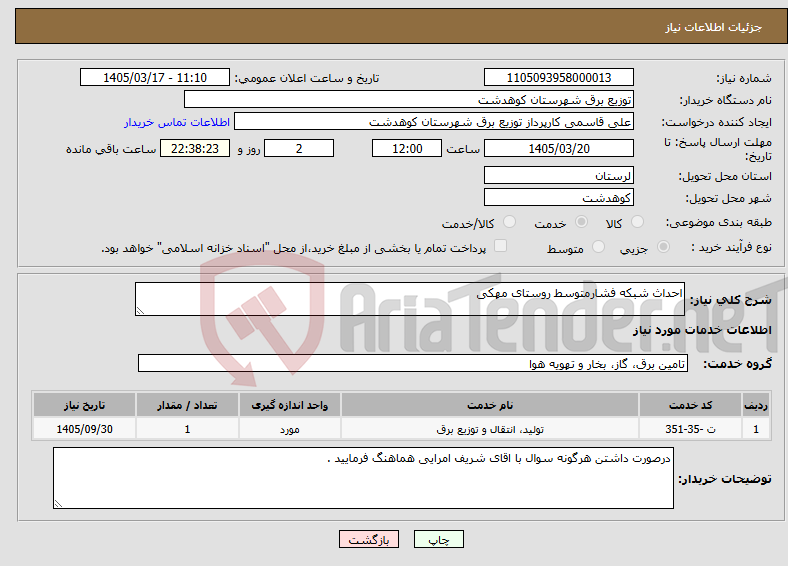Select the جزیی purchase type radio

click(x=663, y=247)
